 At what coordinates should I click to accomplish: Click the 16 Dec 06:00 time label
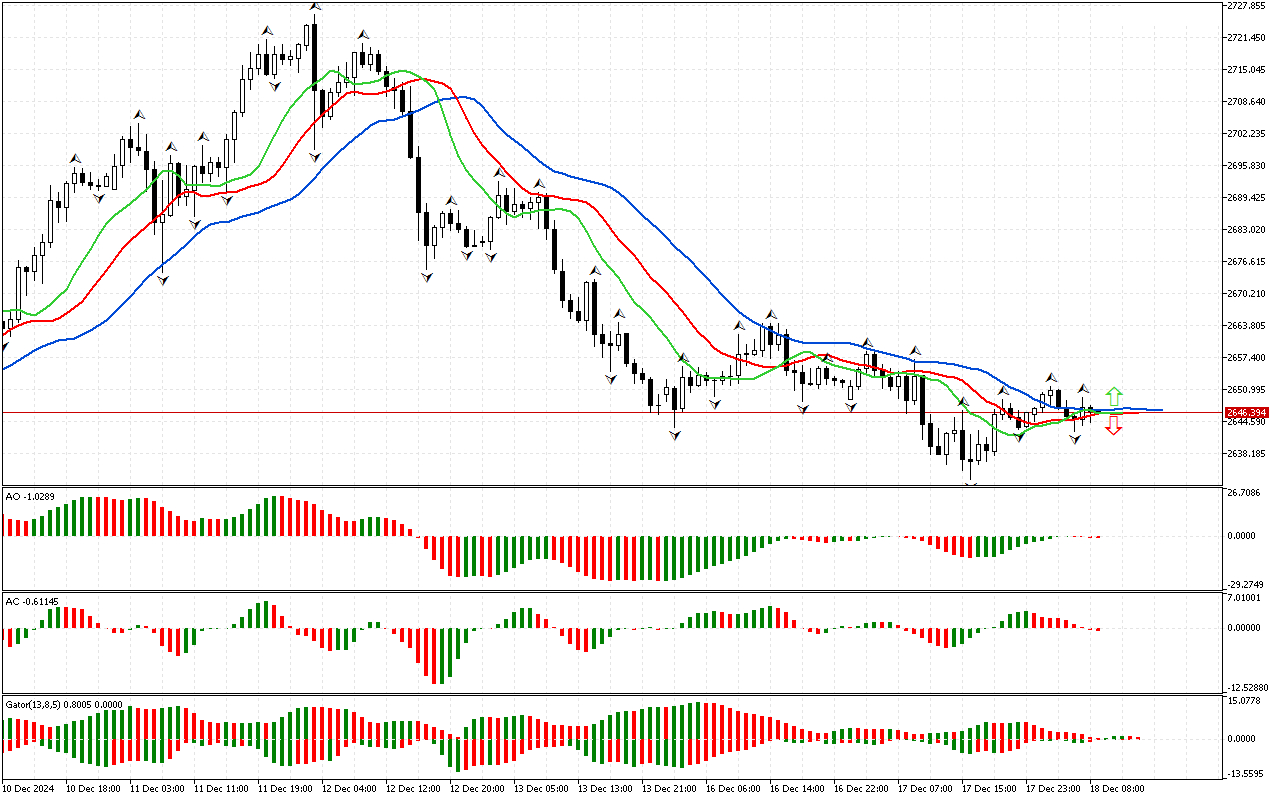click(734, 789)
